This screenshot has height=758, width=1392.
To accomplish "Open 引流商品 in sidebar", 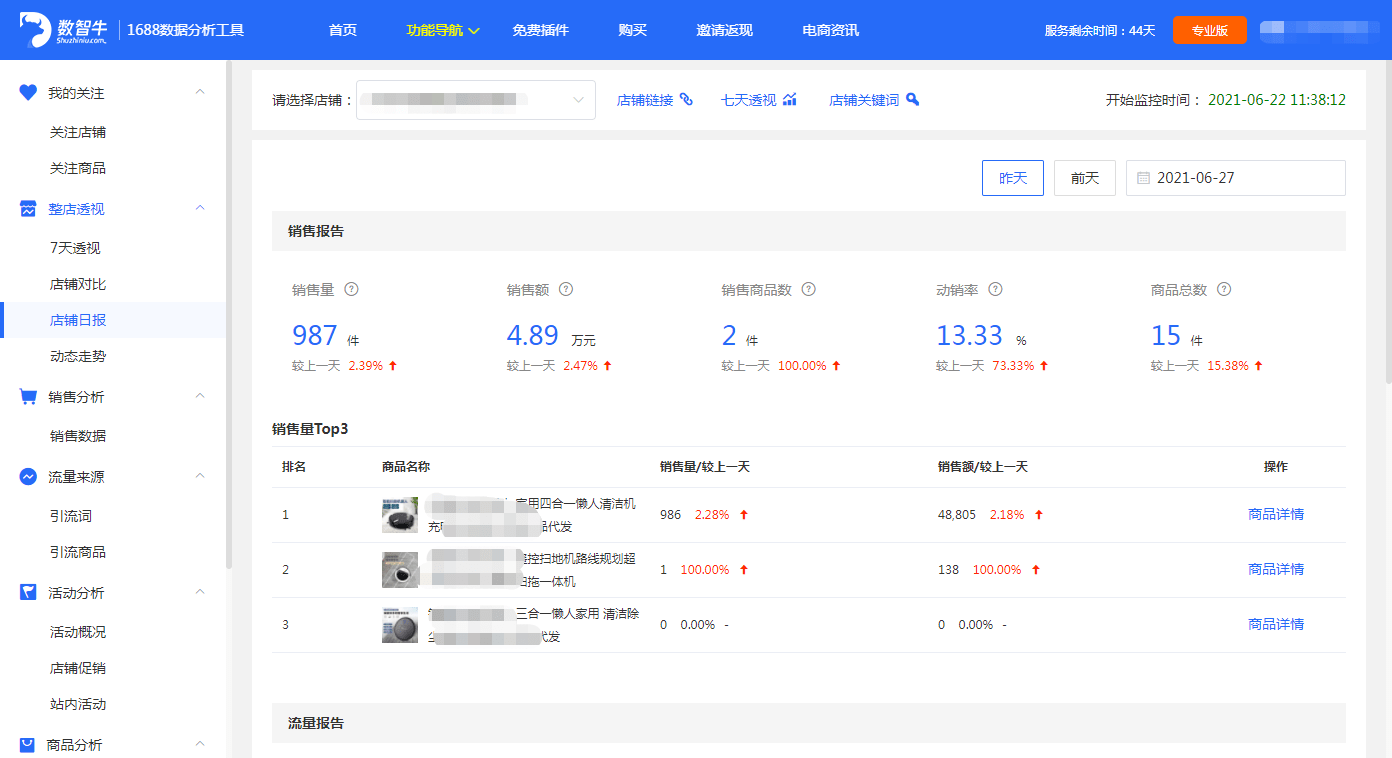I will coord(78,552).
